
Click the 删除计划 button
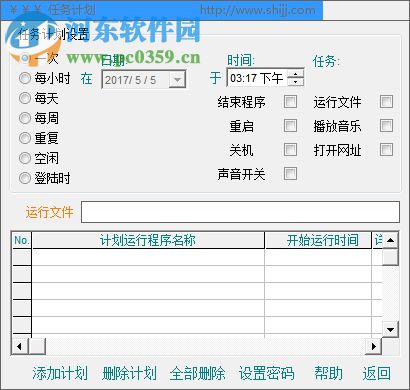[129, 373]
